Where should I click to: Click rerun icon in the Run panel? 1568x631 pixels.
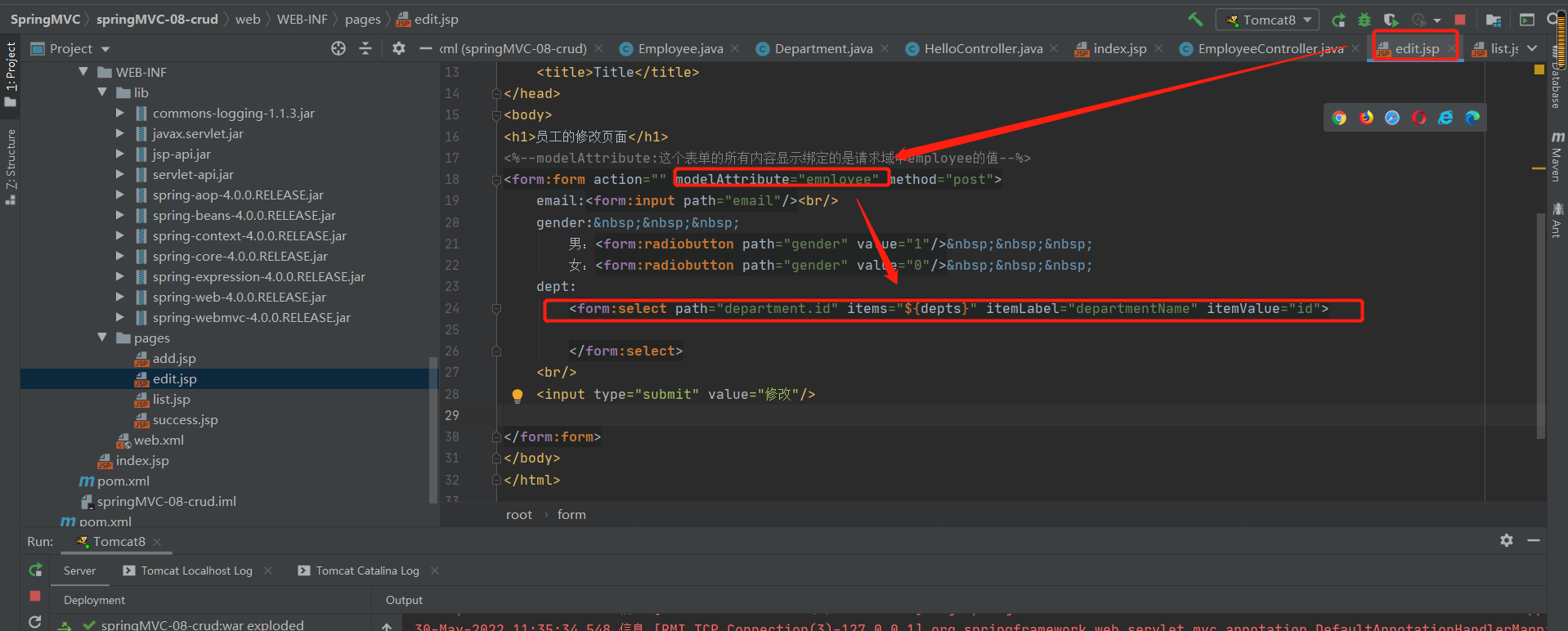coord(35,570)
